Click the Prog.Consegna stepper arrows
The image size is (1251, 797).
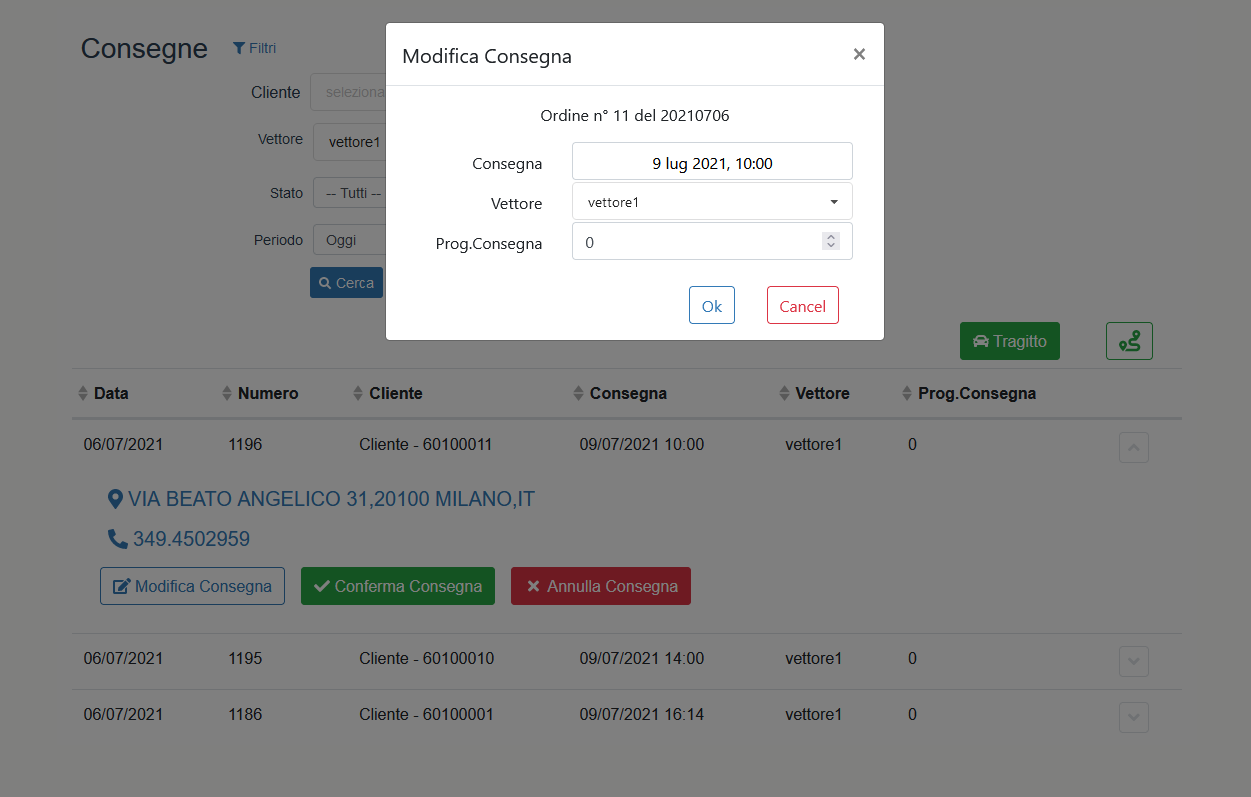click(830, 241)
